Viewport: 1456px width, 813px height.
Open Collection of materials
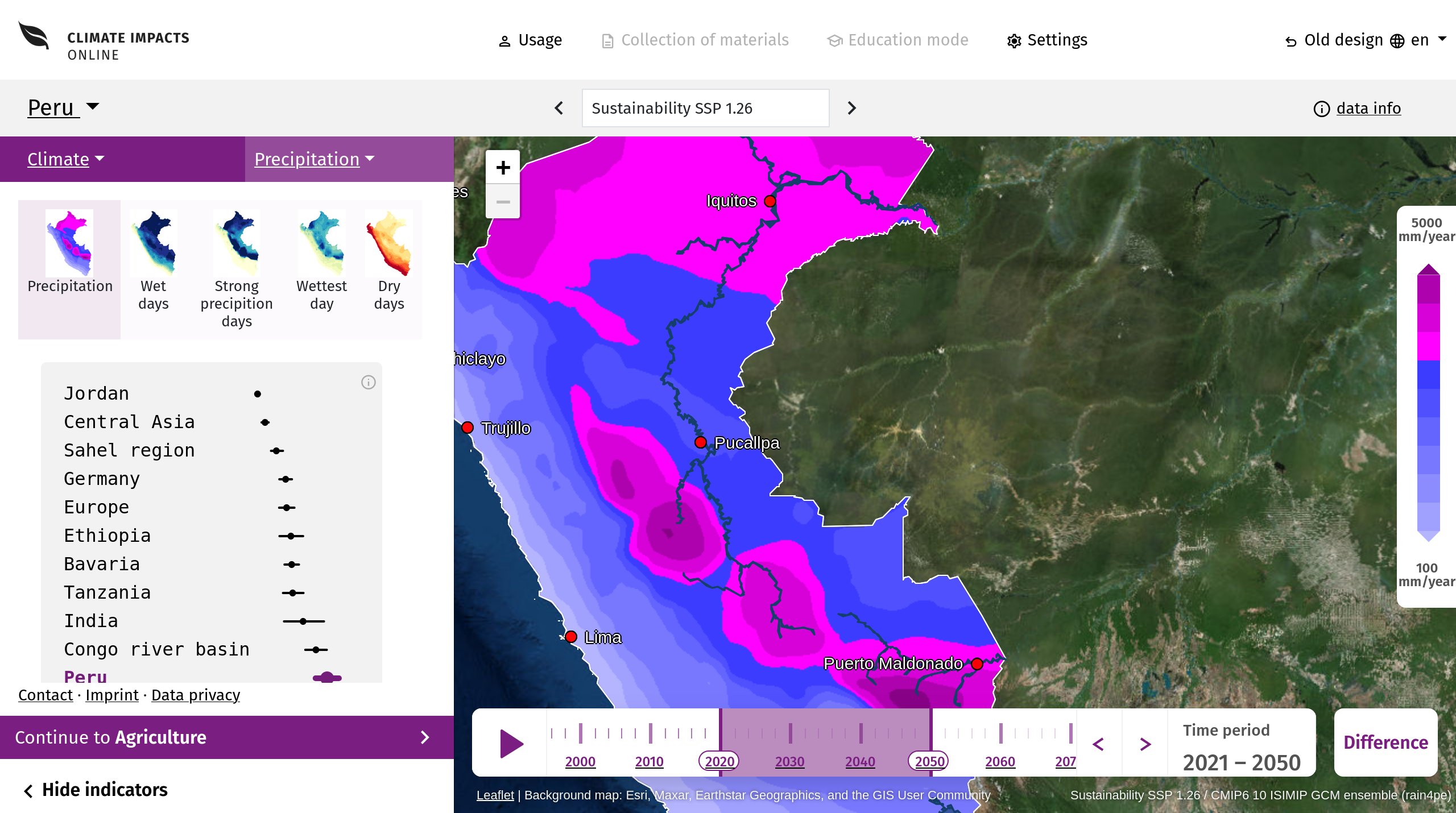(x=695, y=40)
